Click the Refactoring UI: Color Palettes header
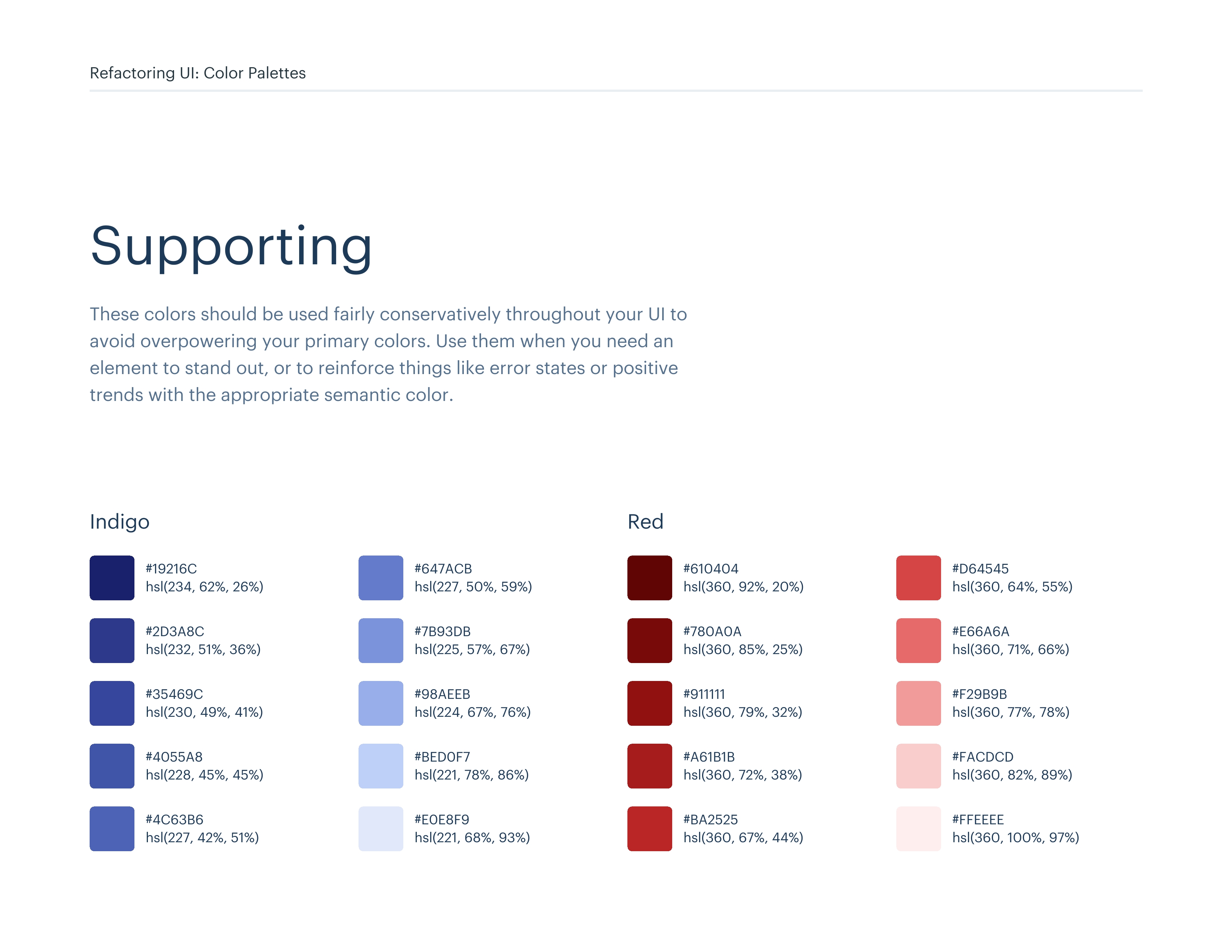The image size is (1232, 952). tap(198, 73)
